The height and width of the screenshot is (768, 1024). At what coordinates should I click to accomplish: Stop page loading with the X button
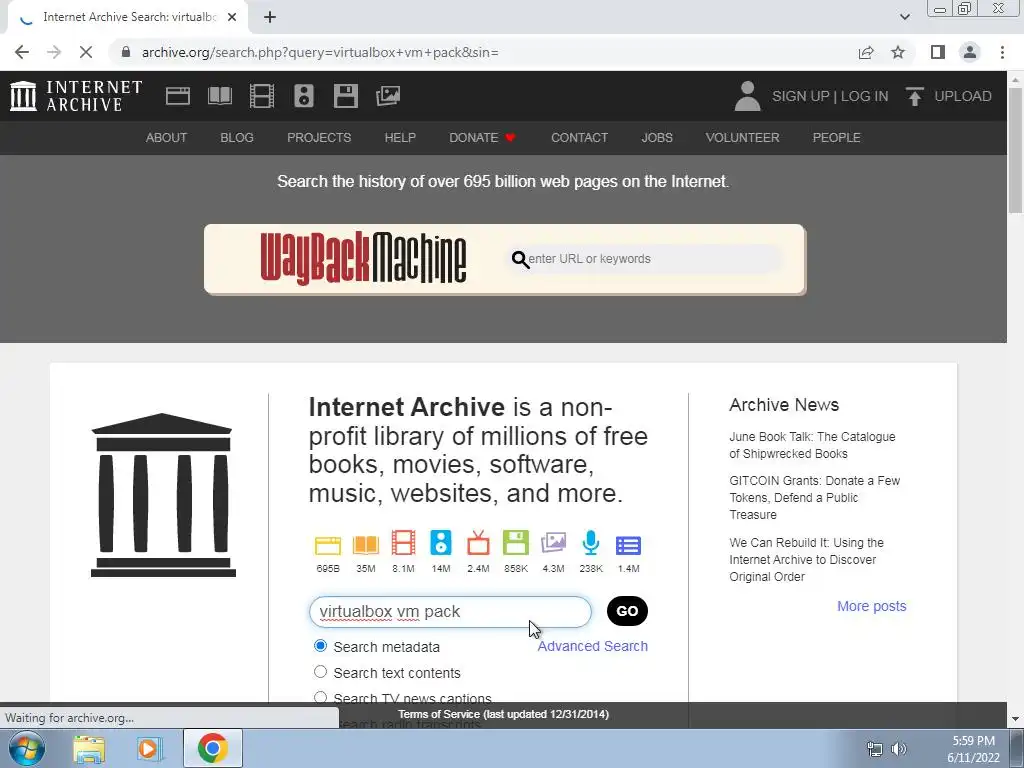tap(86, 52)
